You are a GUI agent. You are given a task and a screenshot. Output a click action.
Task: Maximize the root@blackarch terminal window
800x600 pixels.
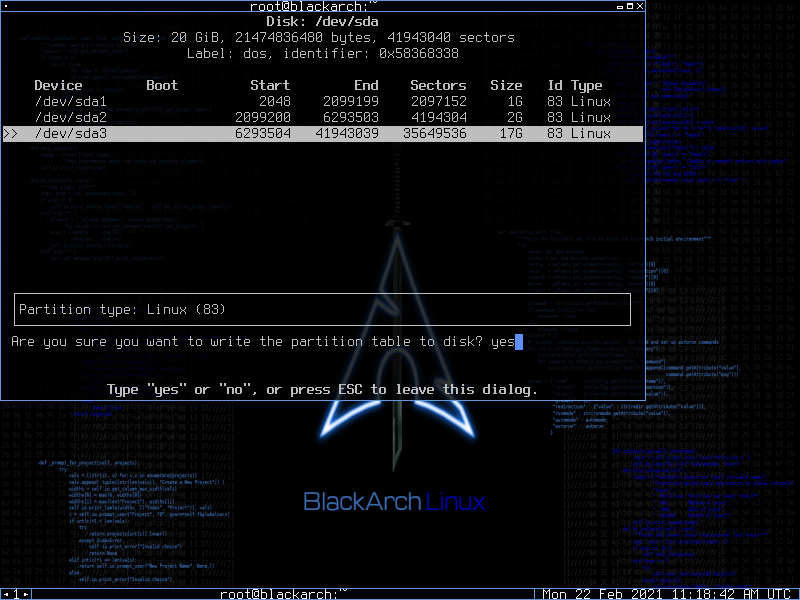pyautogui.click(x=630, y=6)
